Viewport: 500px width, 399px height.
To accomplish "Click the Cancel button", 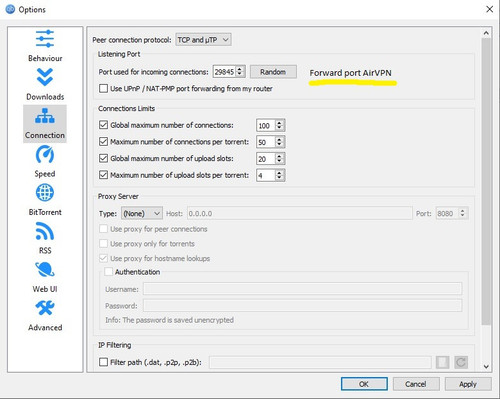I will tap(416, 384).
